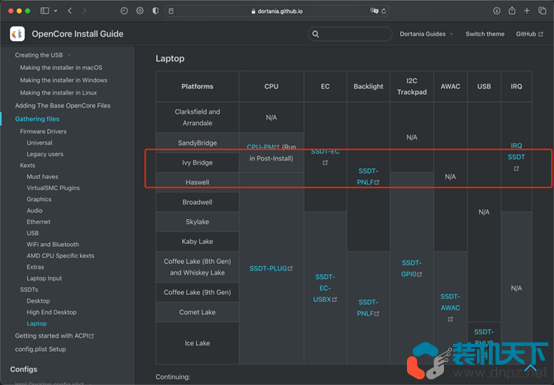Open Graphics sidebar entry

click(39, 199)
